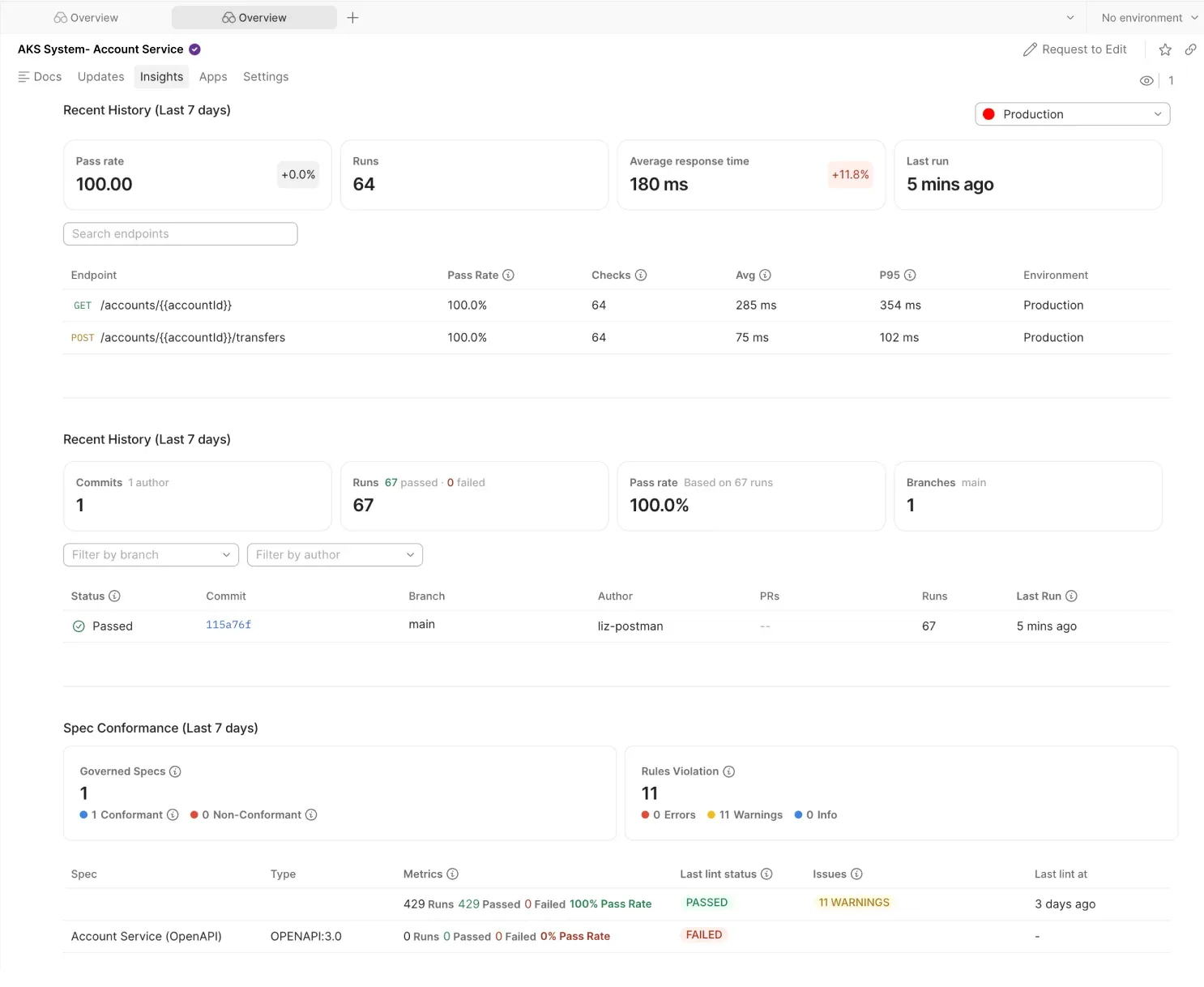
Task: Star this API as favorite
Action: tap(1165, 49)
